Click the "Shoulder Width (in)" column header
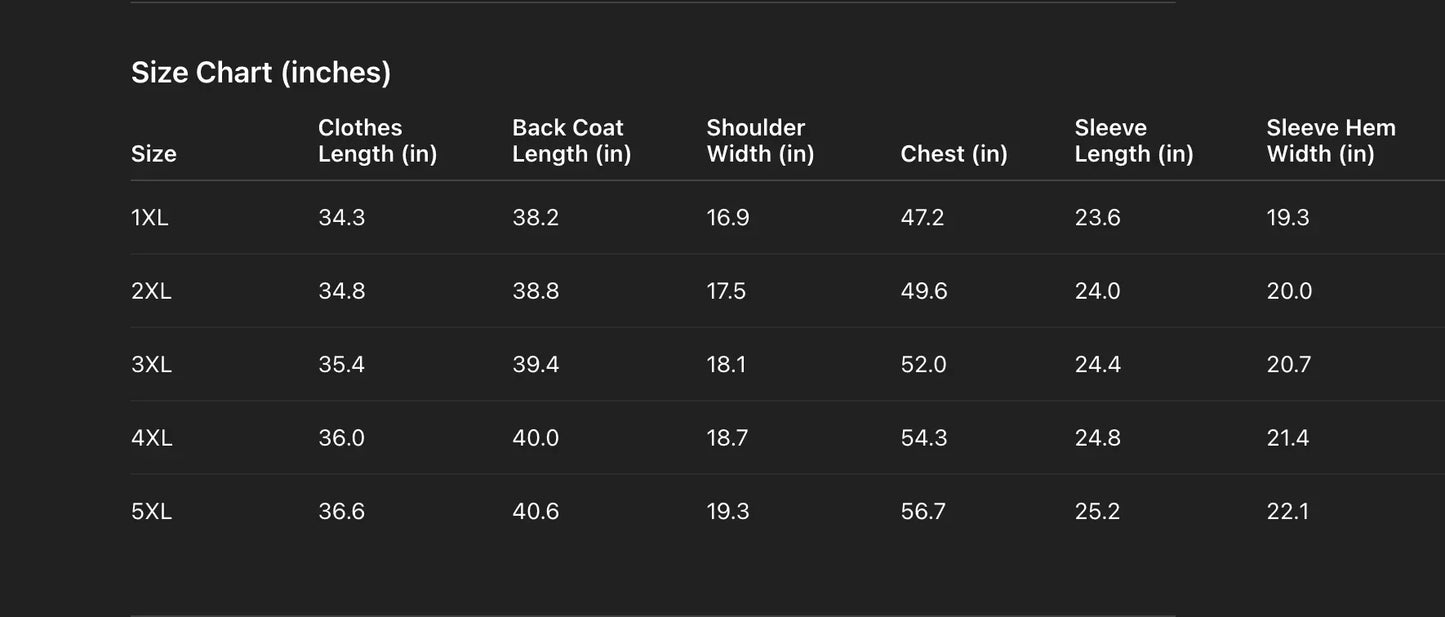This screenshot has height=617, width=1445. click(x=760, y=141)
